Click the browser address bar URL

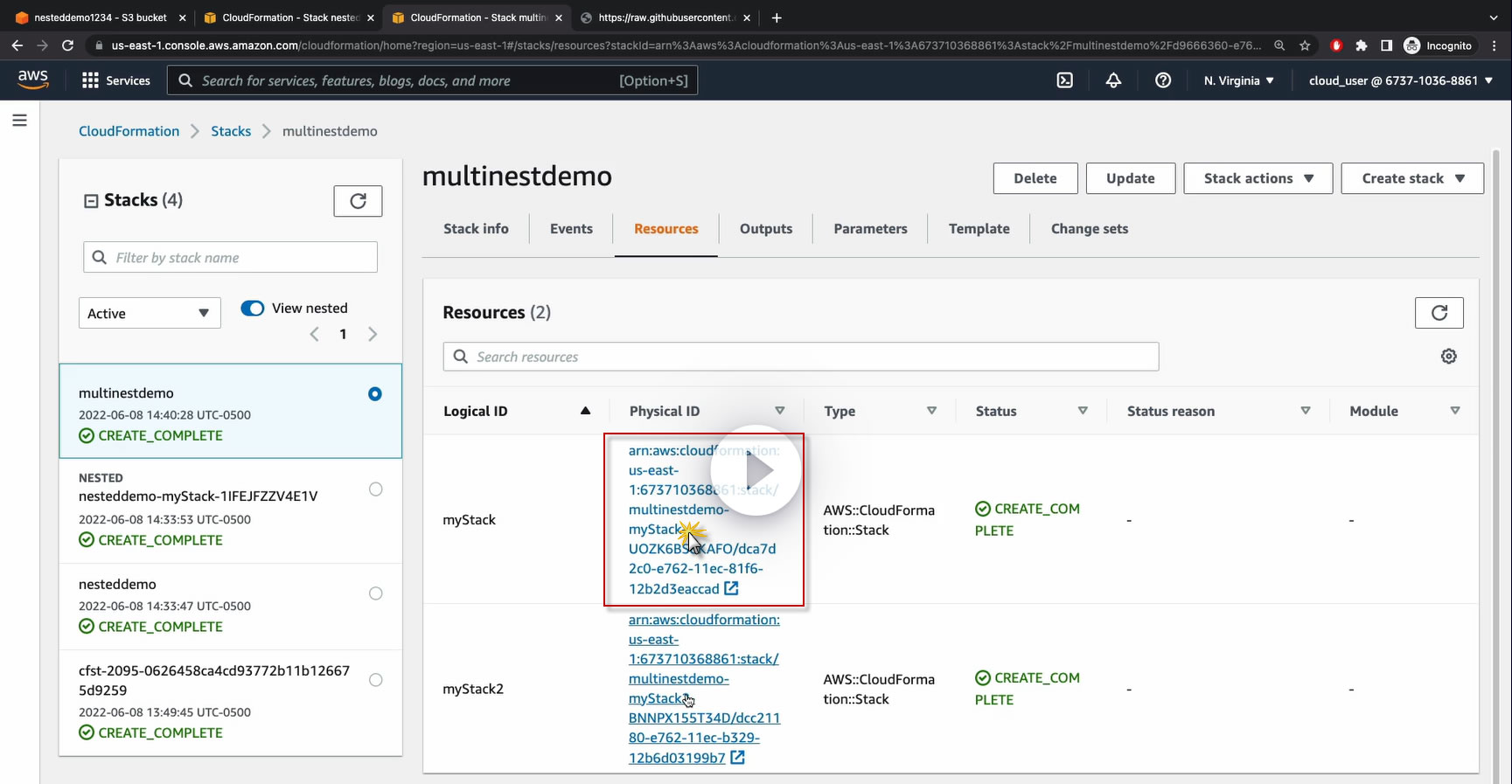[686, 45]
